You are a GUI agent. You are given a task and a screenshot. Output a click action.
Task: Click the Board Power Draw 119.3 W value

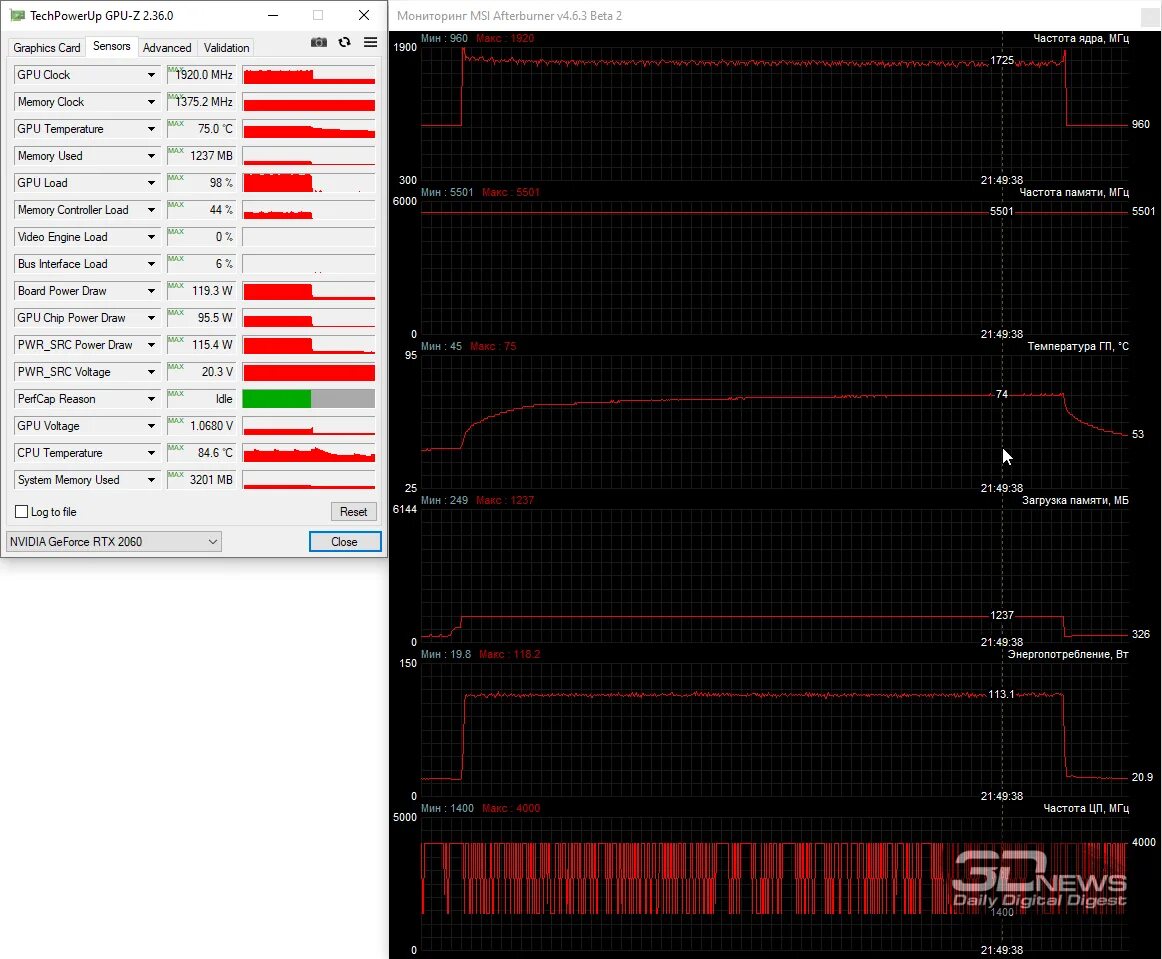[201, 291]
